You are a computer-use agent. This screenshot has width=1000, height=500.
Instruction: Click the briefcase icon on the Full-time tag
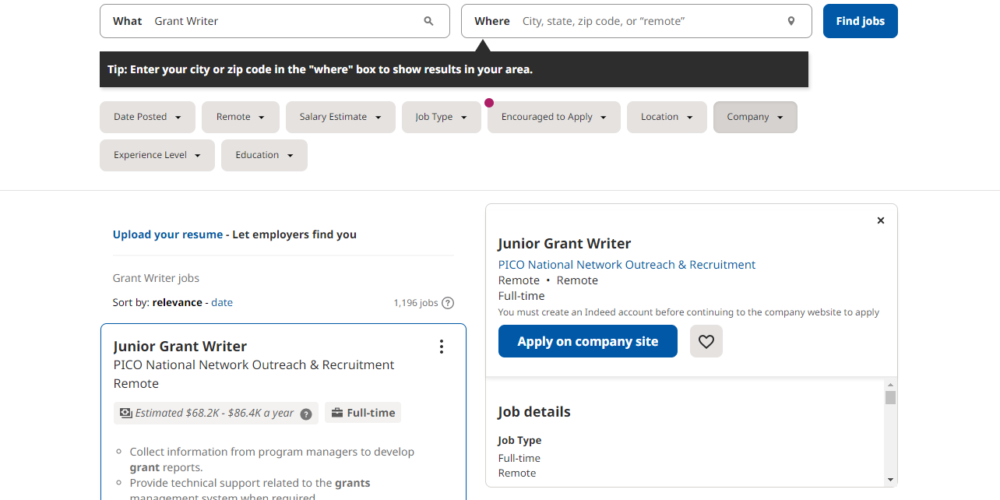click(x=337, y=412)
